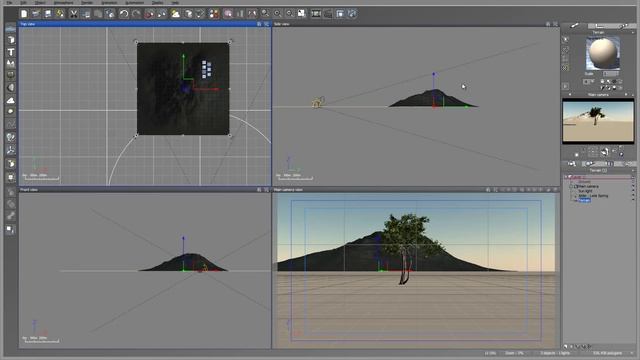Show previous camera using the left arrow

[x=570, y=95]
